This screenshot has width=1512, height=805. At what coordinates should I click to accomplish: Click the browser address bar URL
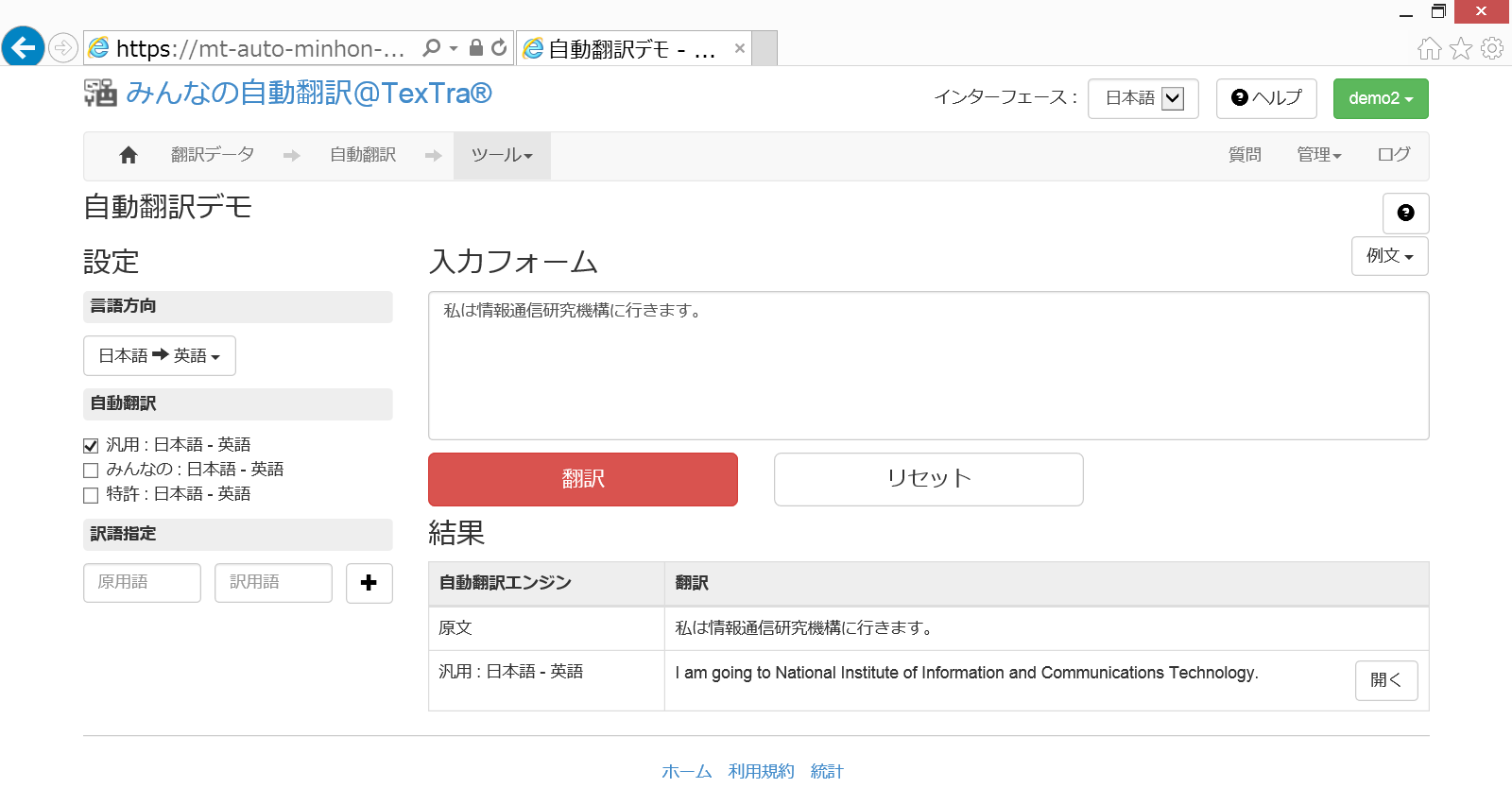[x=261, y=48]
